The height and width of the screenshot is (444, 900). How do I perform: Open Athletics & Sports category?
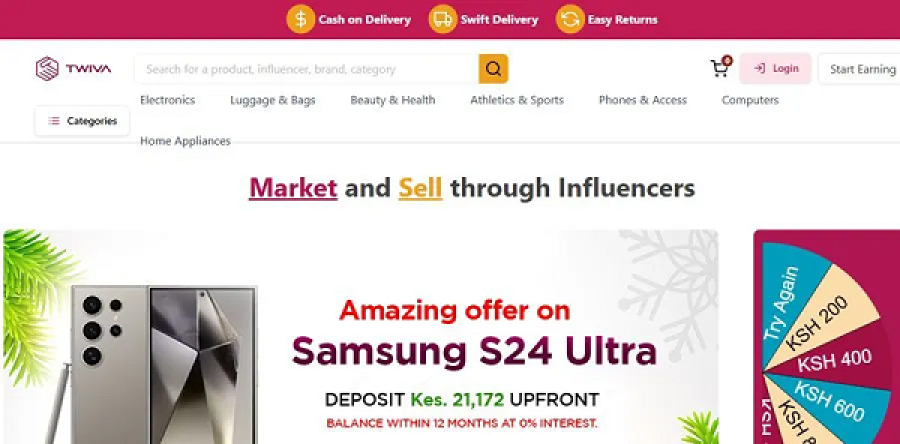tap(517, 100)
